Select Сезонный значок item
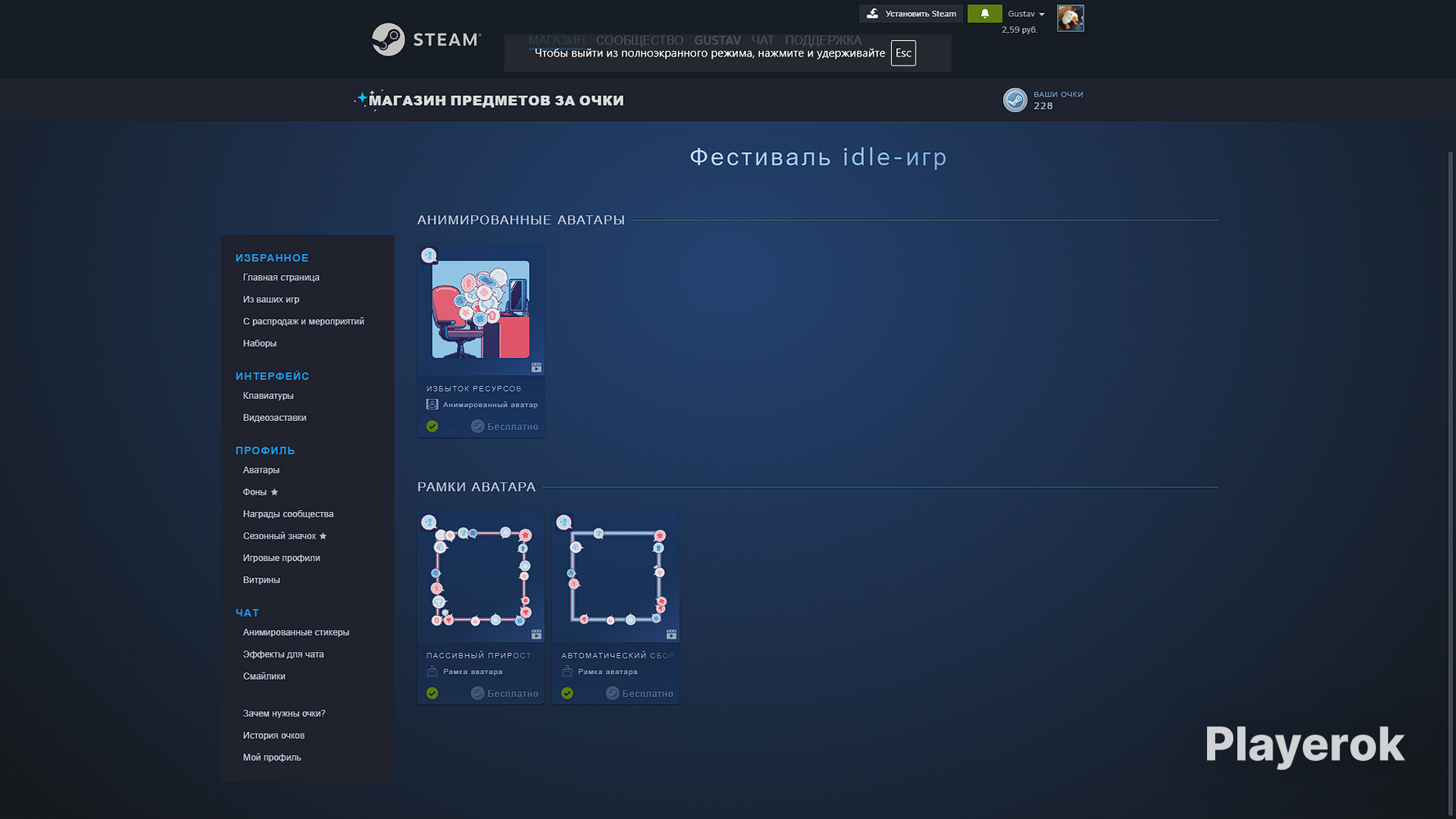1456x819 pixels. tap(279, 537)
